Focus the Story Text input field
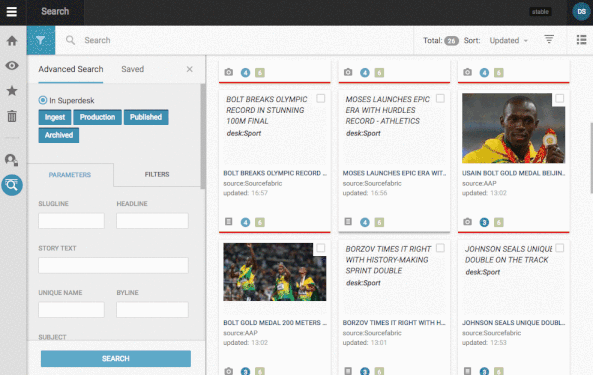Image resolution: width=593 pixels, height=375 pixels. point(113,265)
